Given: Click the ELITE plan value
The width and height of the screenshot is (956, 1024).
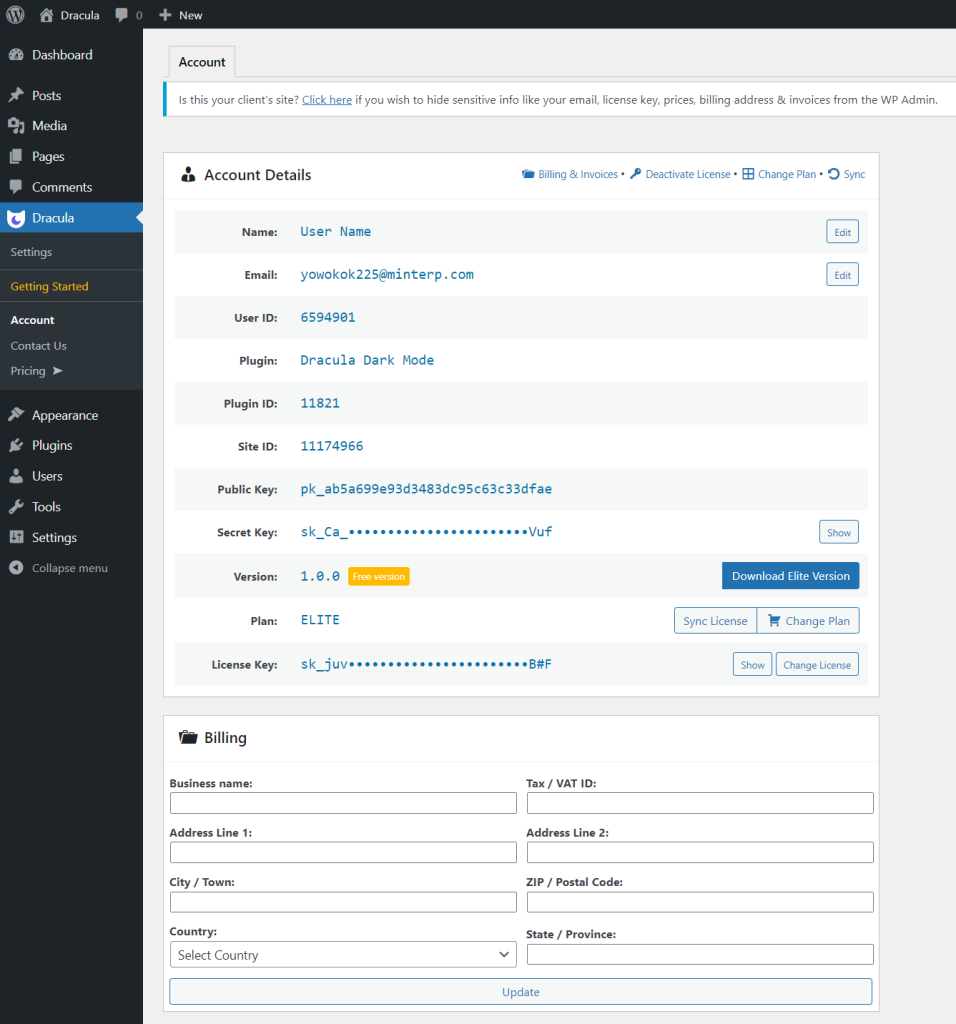Looking at the screenshot, I should click(320, 620).
